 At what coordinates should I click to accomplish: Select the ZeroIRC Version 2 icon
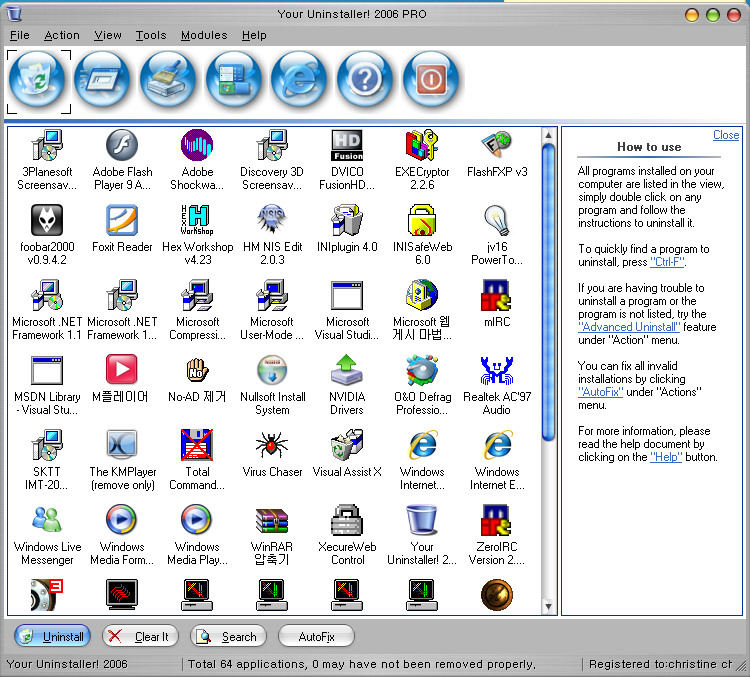497,520
